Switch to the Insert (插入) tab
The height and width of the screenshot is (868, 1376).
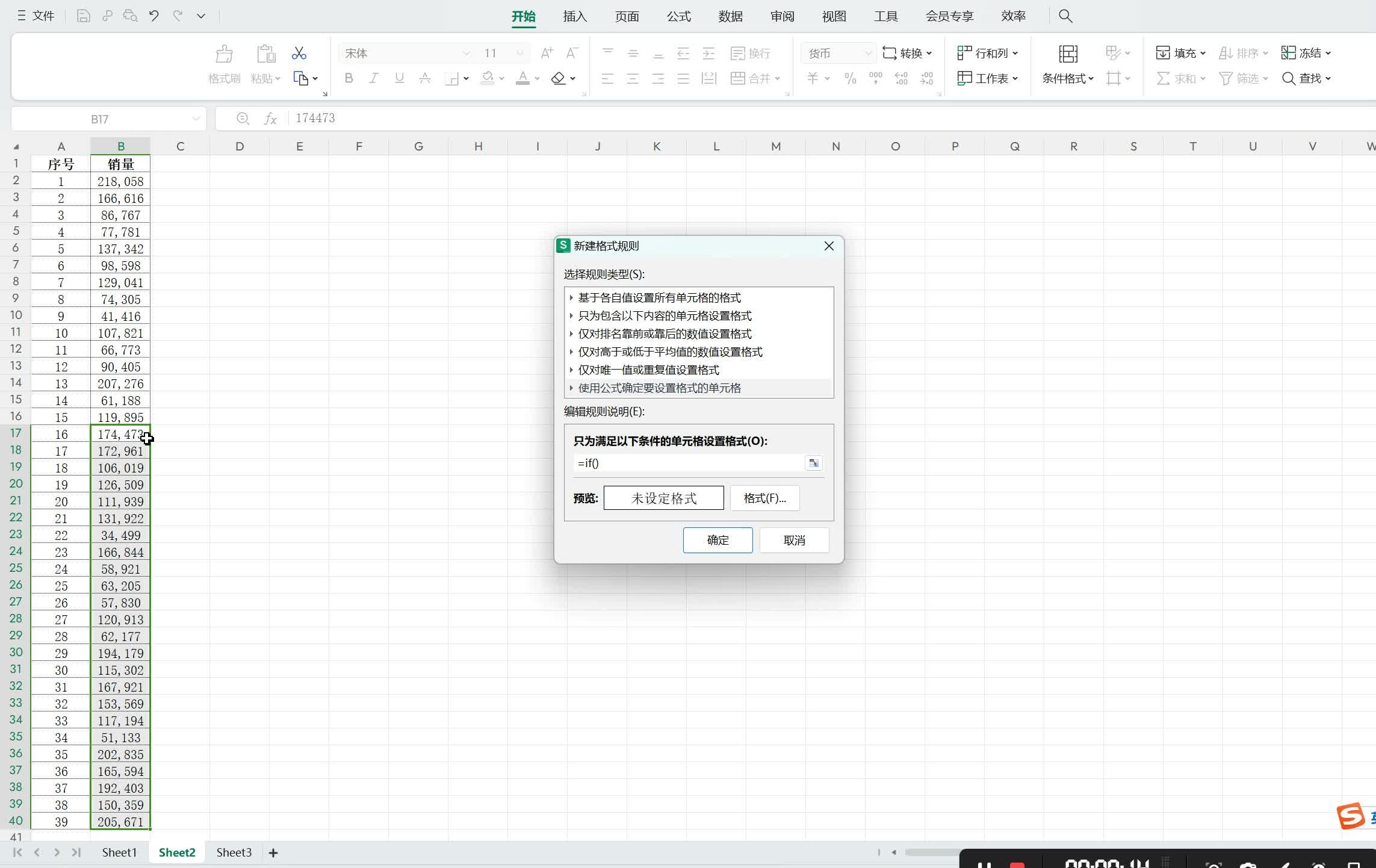[575, 16]
